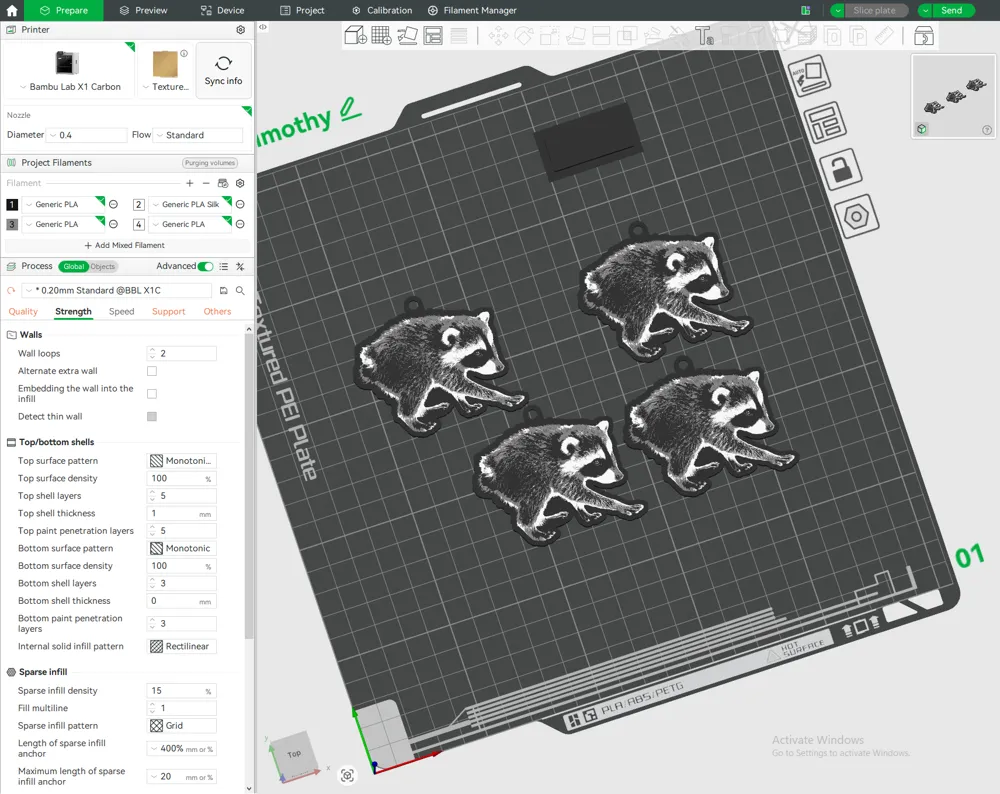Switch to the Preview tab
Viewport: 1000px width, 794px height.
[x=143, y=10]
